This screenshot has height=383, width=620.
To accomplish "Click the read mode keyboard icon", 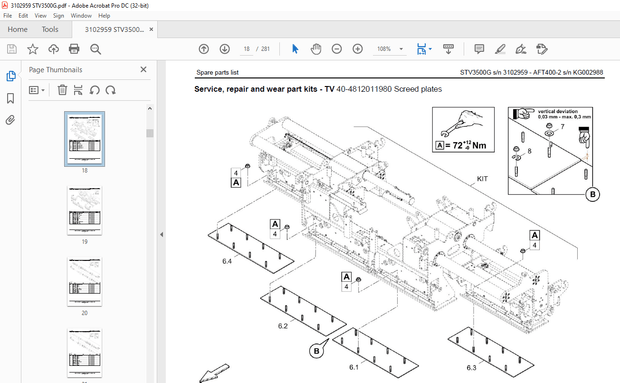I will pyautogui.click(x=448, y=49).
